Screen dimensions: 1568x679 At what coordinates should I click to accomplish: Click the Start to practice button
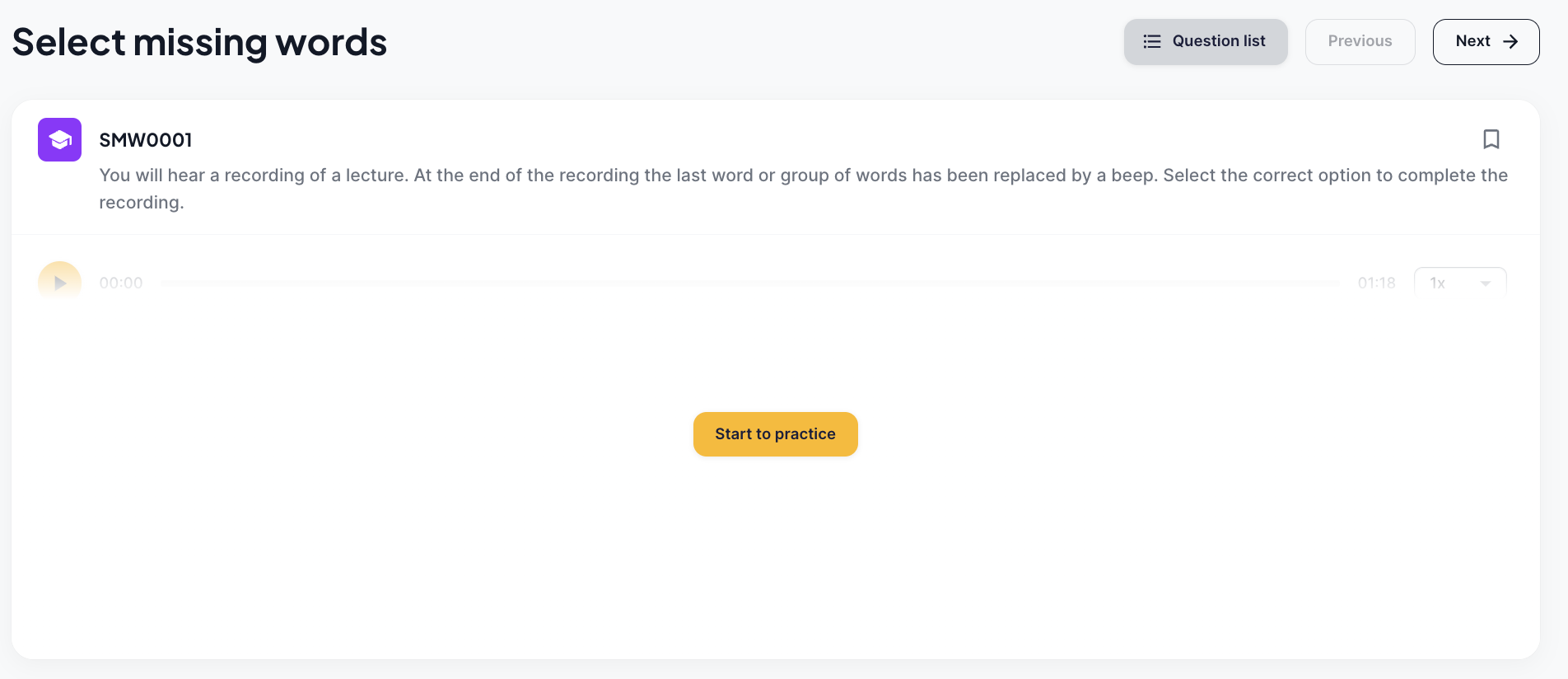click(x=775, y=433)
